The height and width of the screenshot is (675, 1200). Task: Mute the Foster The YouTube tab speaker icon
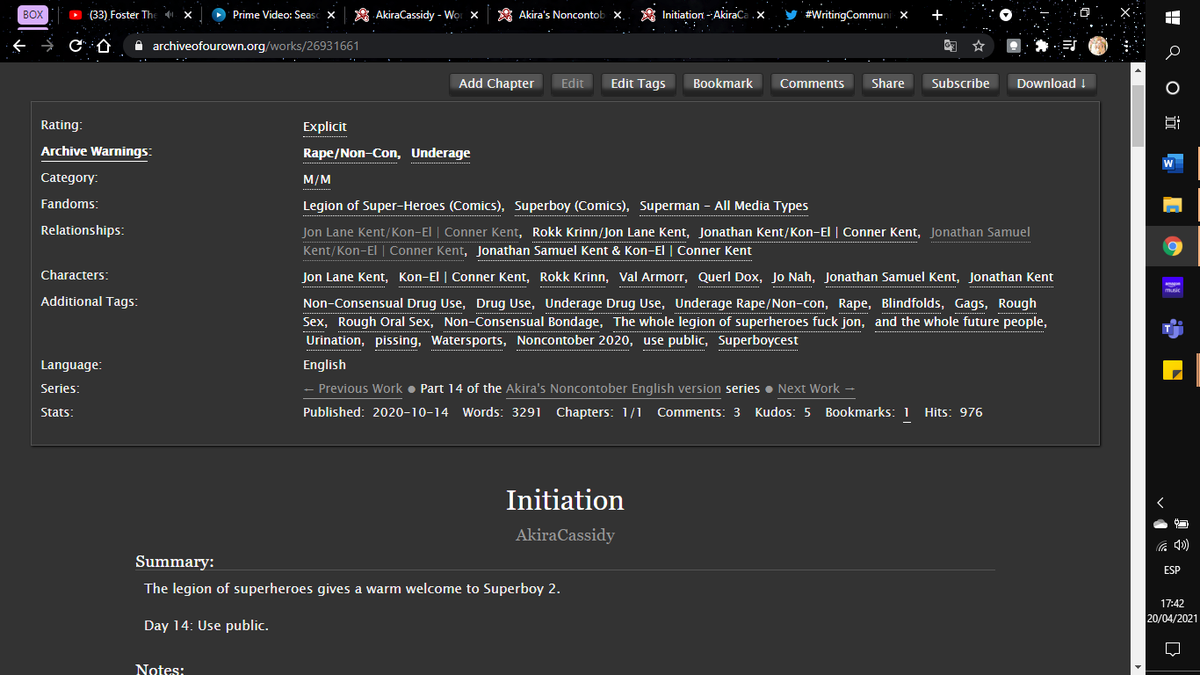coord(170,15)
